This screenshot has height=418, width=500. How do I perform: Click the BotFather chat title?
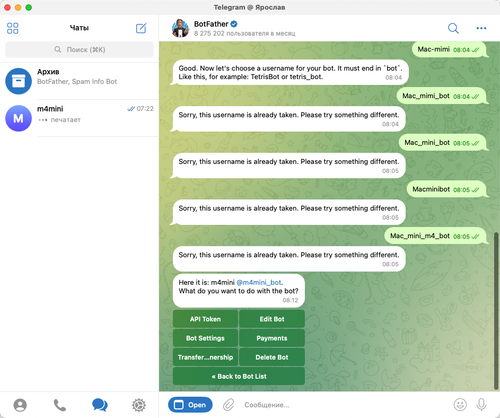point(211,24)
